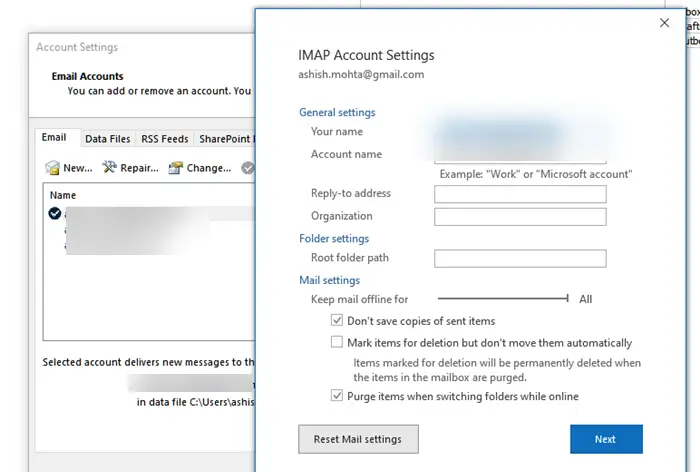700x472 pixels.
Task: Click the Reset Mail settings button
Action: (358, 439)
